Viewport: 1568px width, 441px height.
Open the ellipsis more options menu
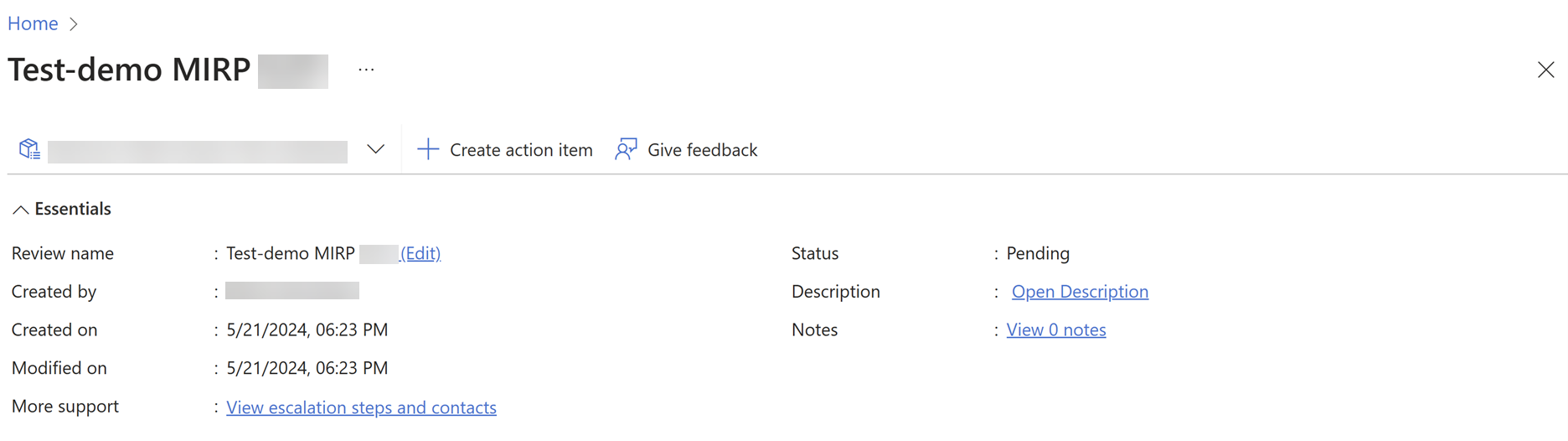coord(366,70)
